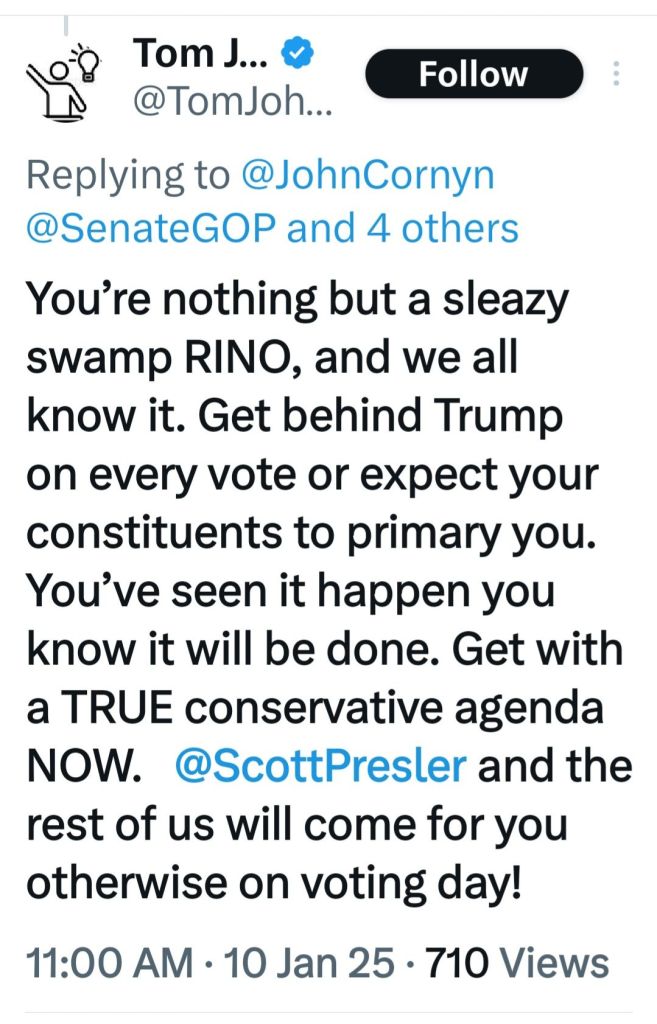Click the thread connector line above the avatar
Screen dimensions: 657x1024
click(67, 22)
